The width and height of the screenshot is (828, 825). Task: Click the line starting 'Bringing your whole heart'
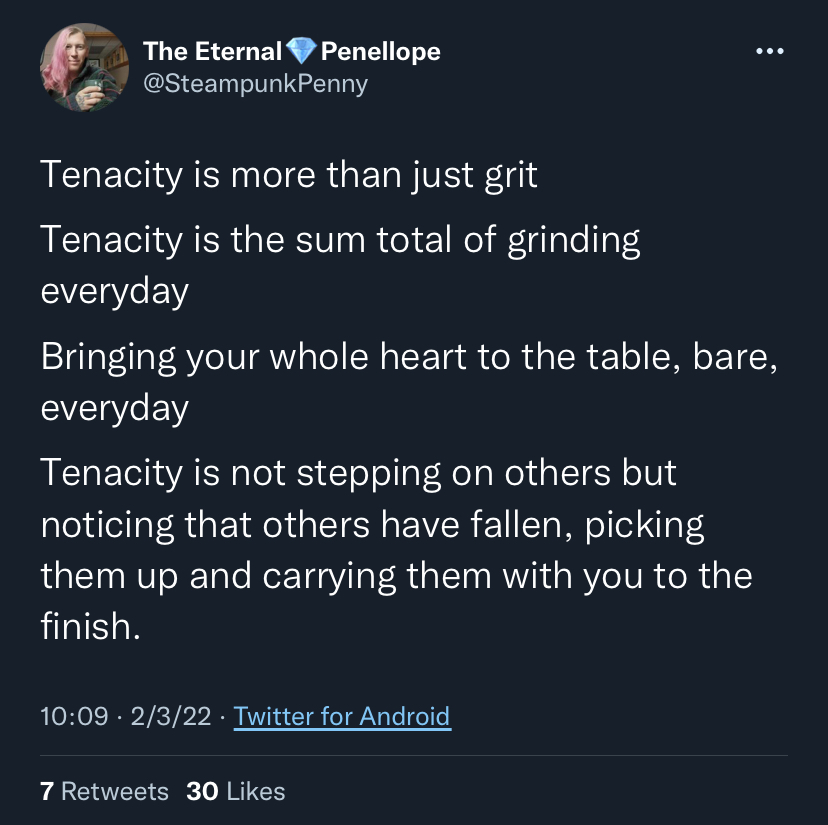click(409, 357)
